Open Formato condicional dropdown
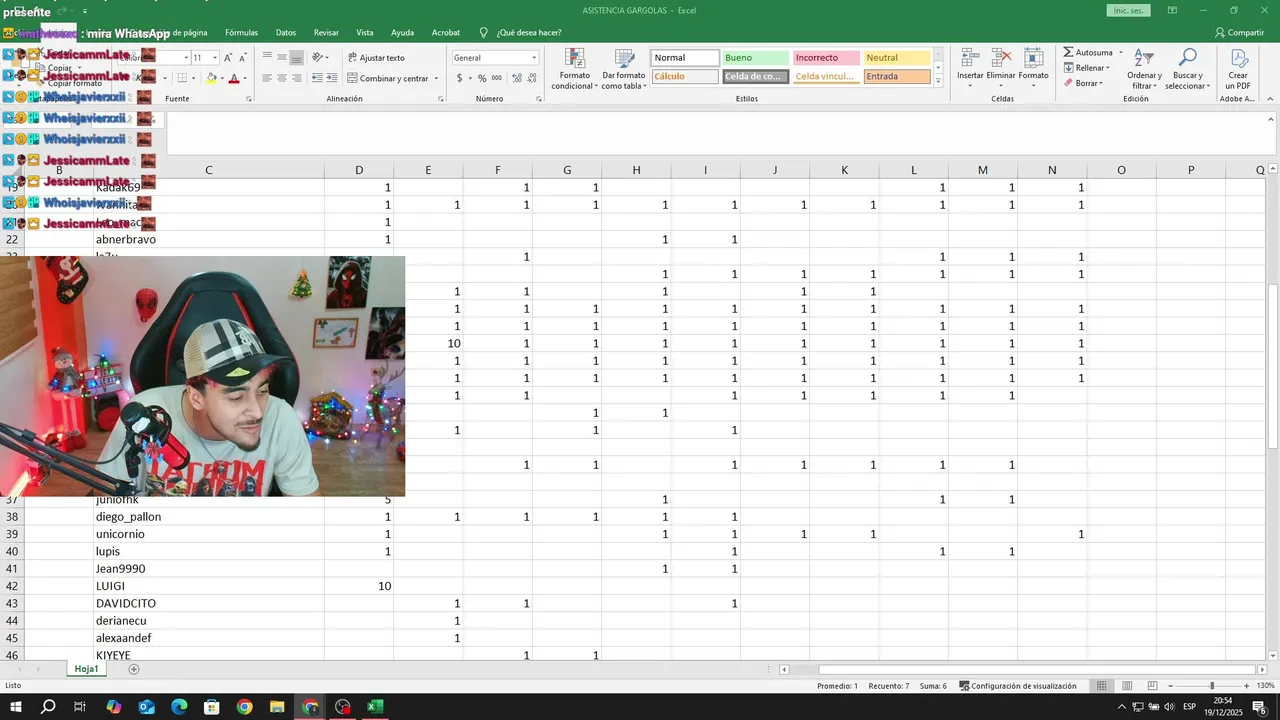Screen dimensions: 1280x720 click(x=574, y=68)
